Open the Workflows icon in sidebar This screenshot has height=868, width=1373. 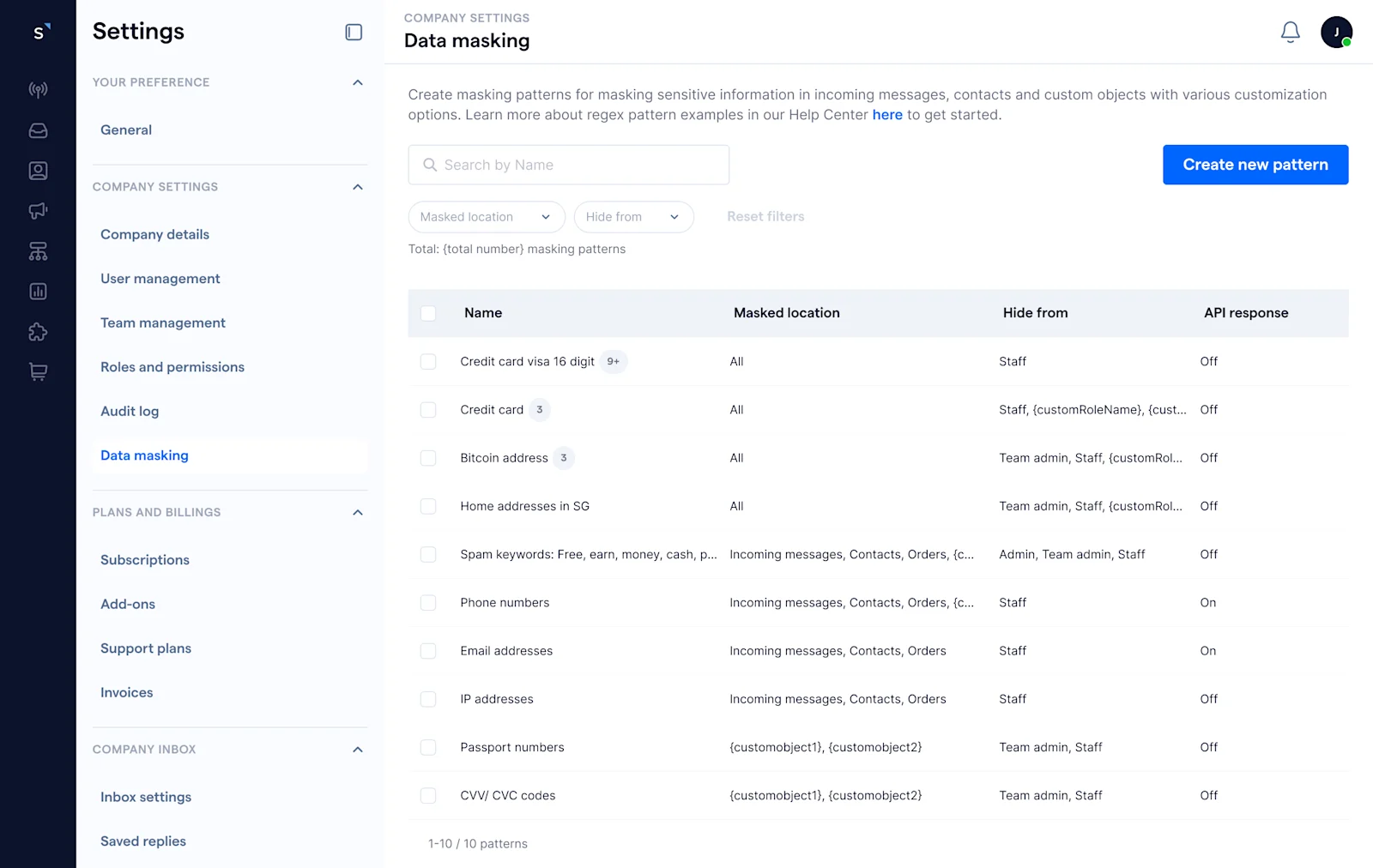pos(38,250)
